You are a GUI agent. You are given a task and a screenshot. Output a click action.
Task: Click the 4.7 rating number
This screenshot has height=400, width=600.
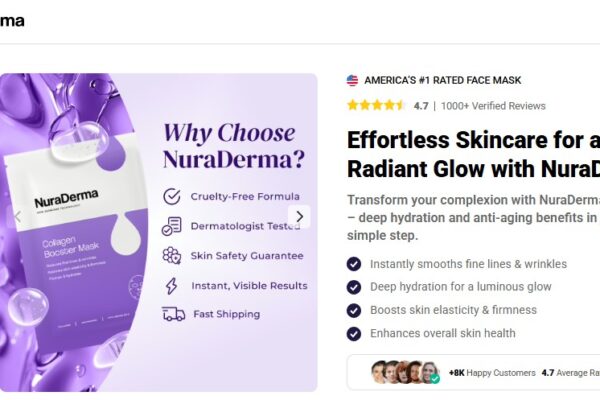click(x=421, y=106)
